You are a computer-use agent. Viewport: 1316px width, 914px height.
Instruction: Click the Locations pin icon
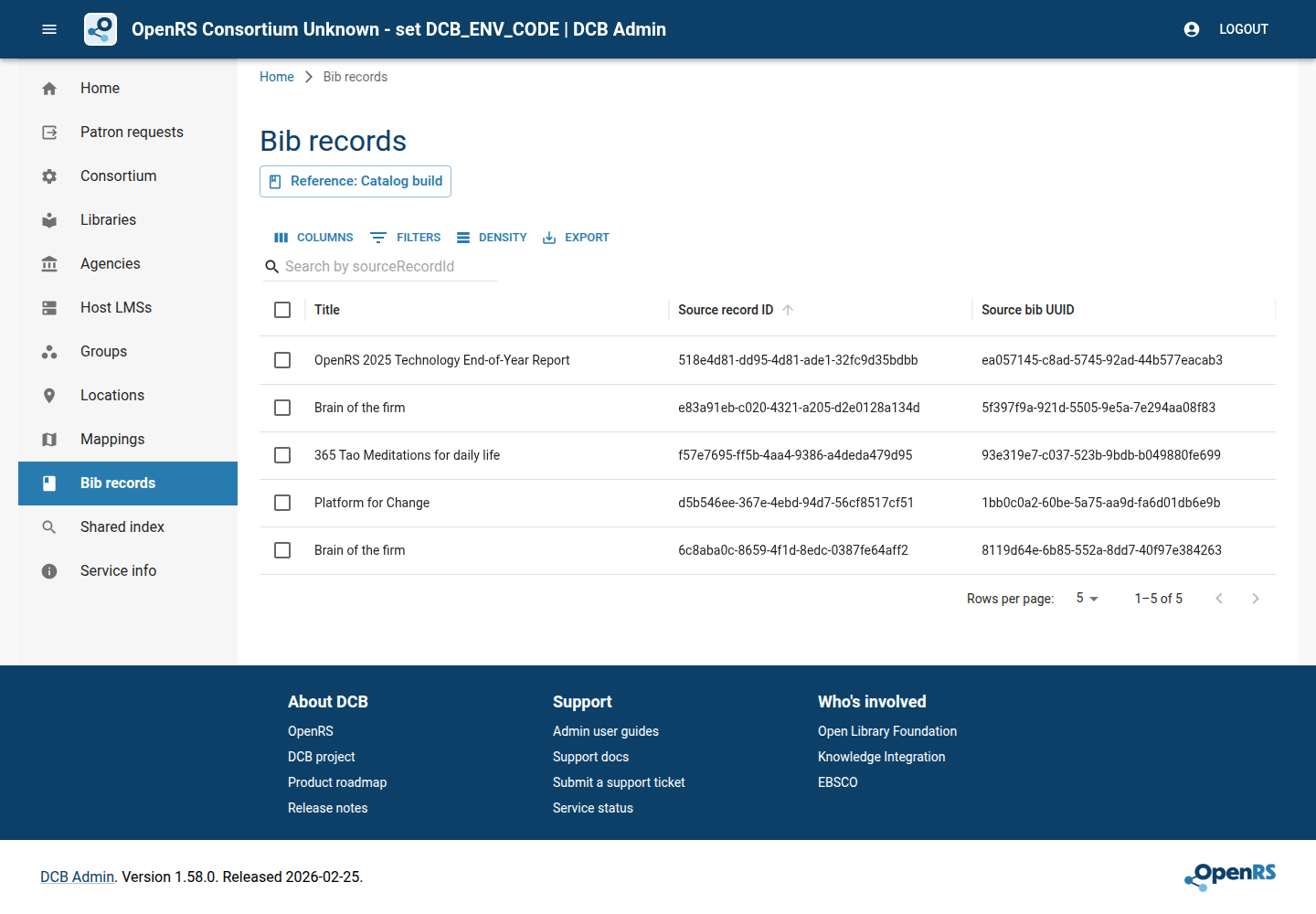(49, 396)
